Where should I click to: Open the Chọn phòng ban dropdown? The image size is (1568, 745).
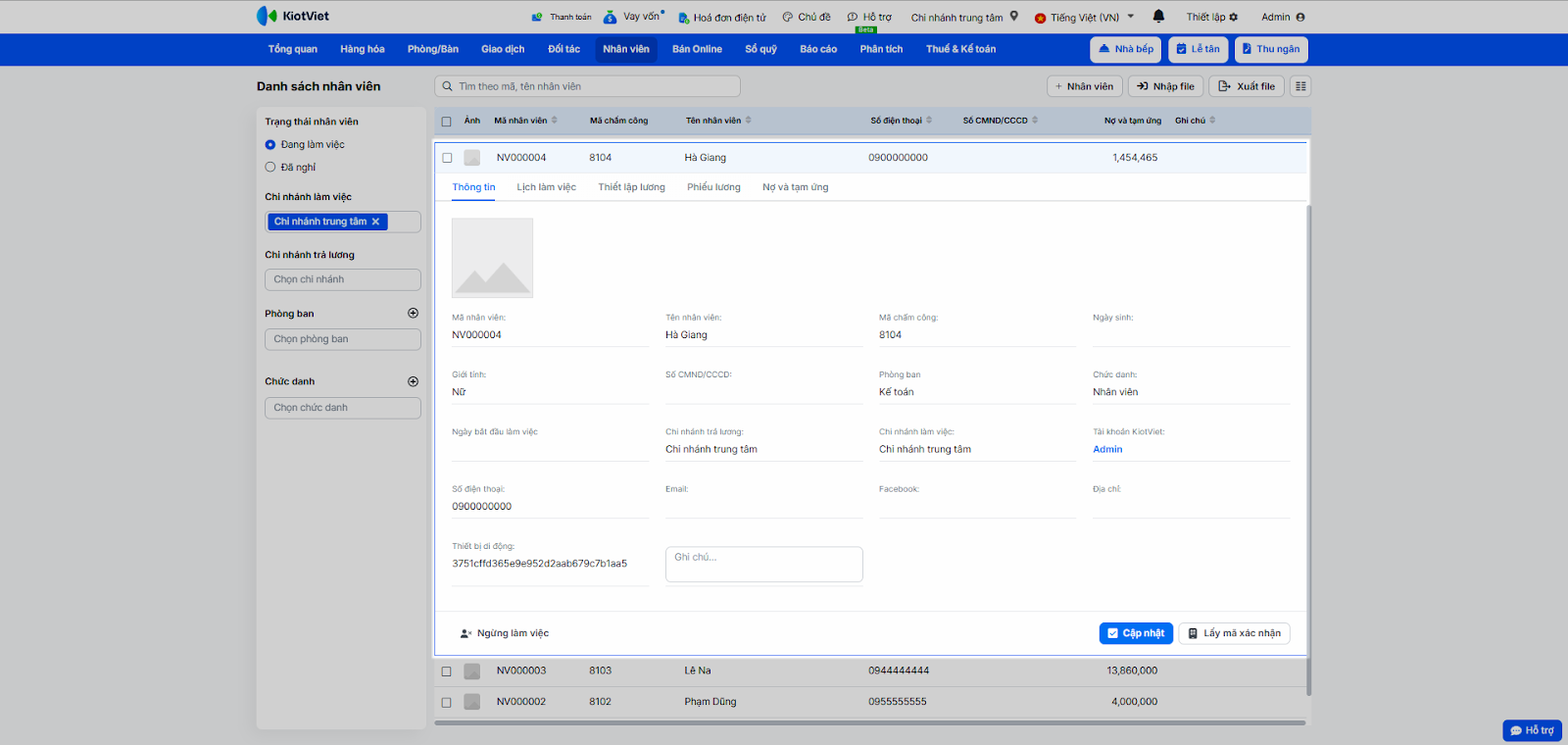[x=342, y=339]
